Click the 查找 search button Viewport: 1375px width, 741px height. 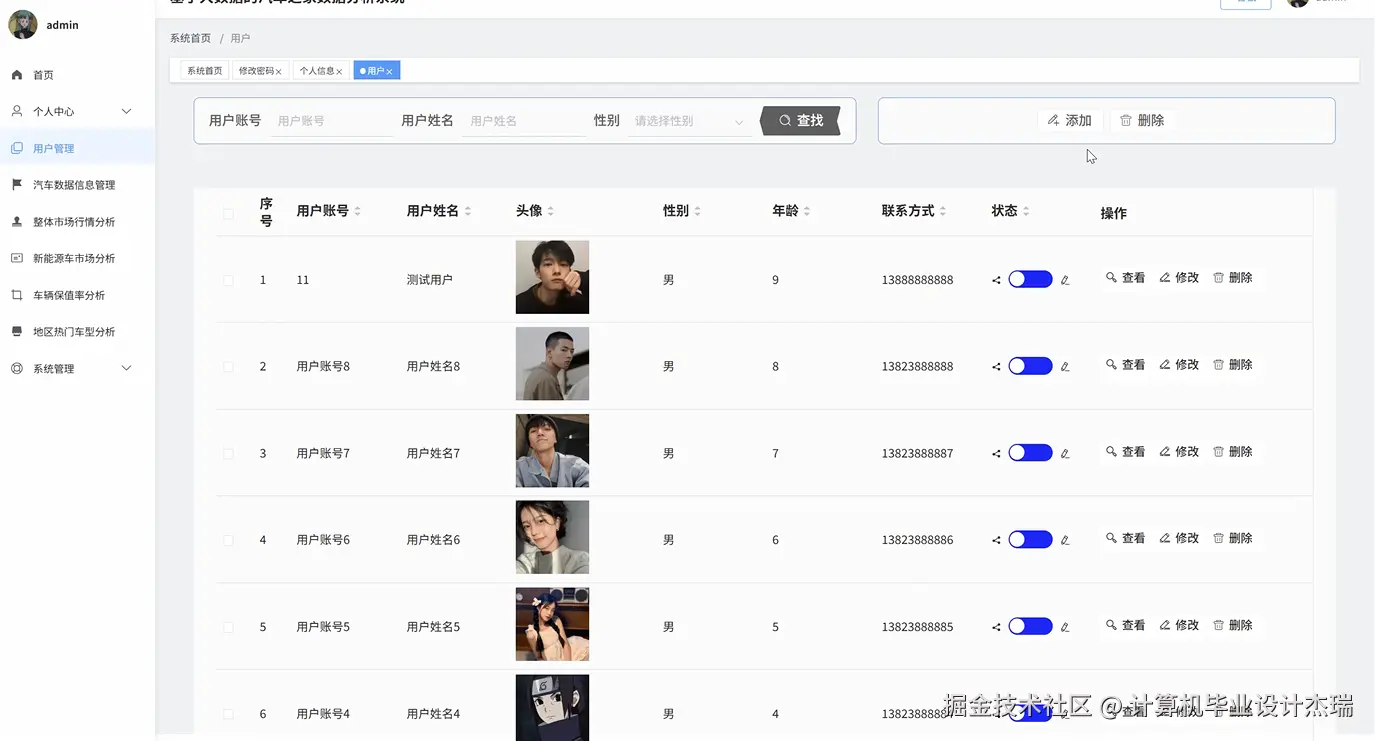pos(800,120)
